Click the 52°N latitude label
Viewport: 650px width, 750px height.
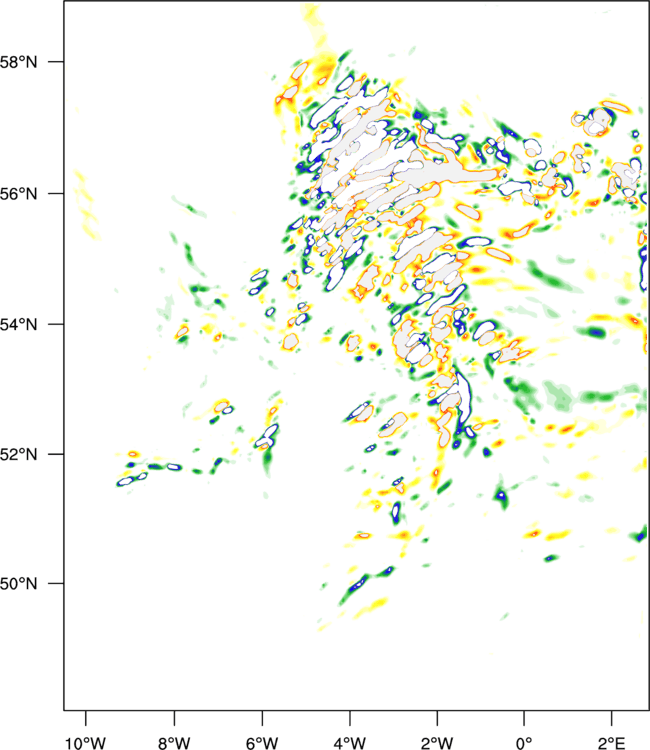coord(18,454)
